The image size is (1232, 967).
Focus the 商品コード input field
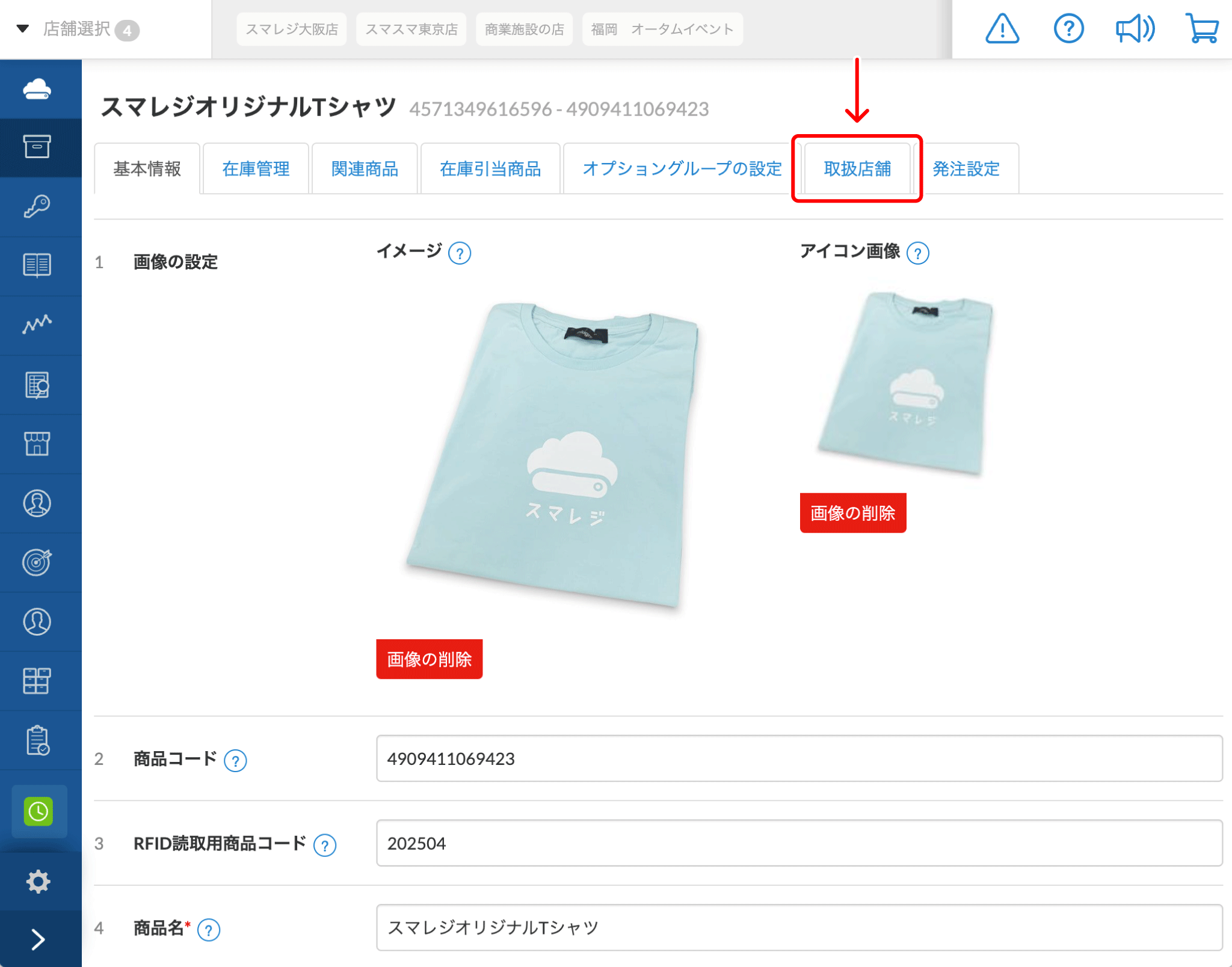799,758
